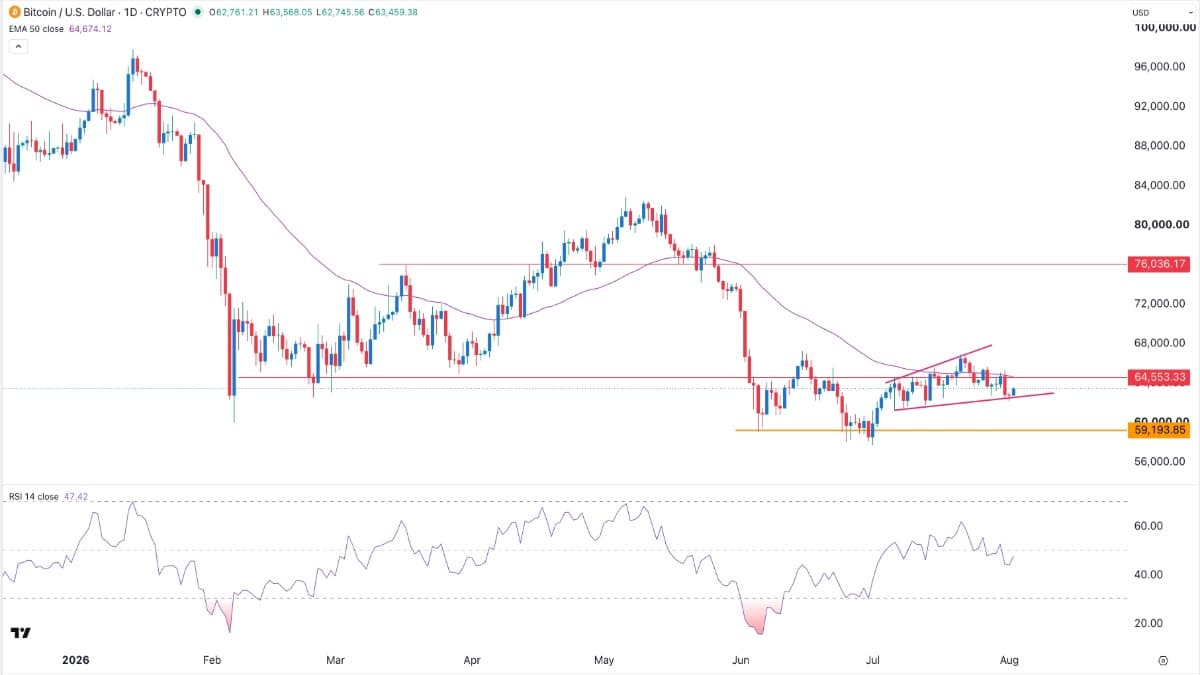Click the RSI 20.00 axis label
Image resolution: width=1200 pixels, height=675 pixels.
tap(1148, 623)
